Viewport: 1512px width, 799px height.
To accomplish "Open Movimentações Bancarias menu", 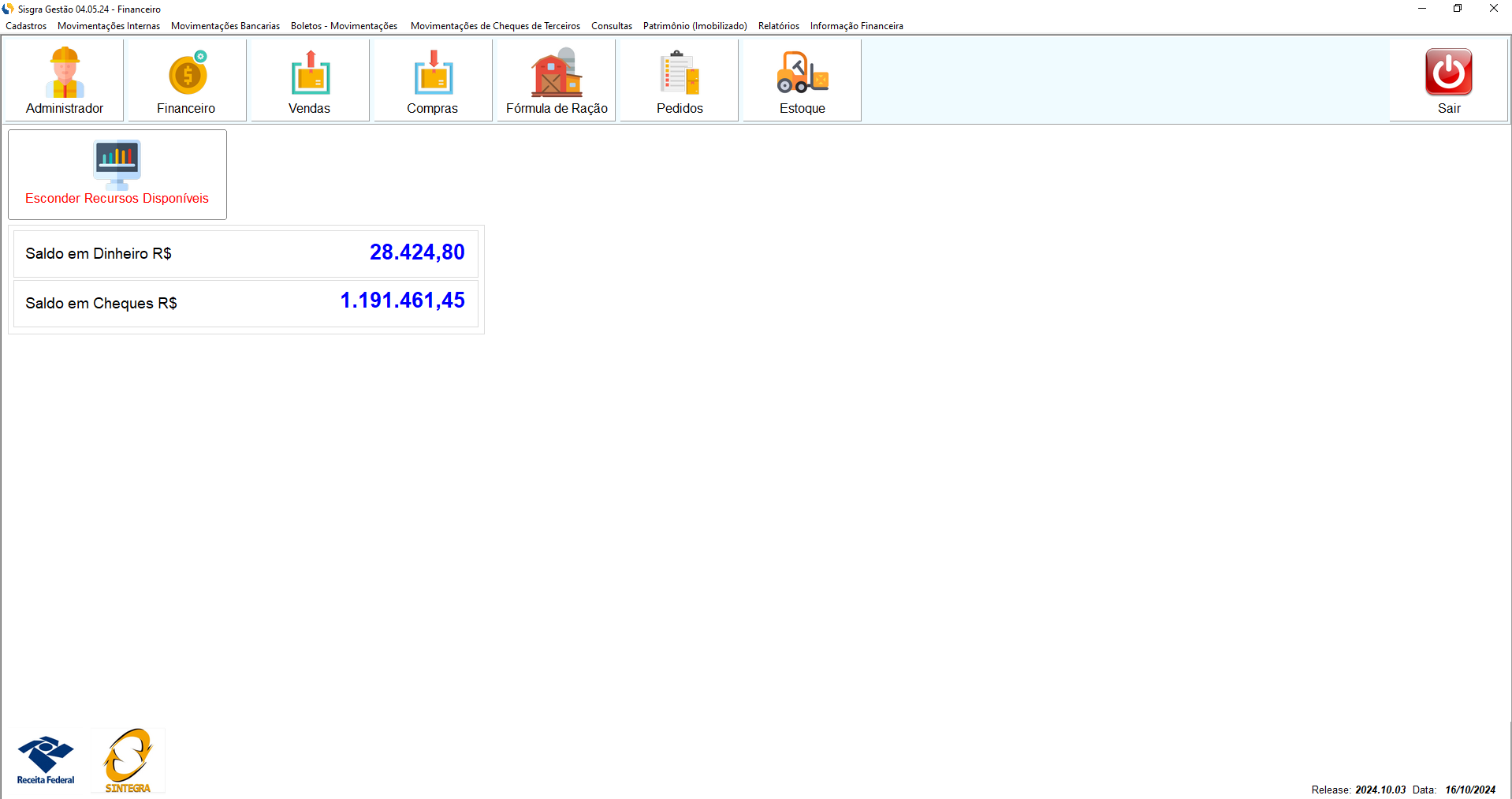I will tap(225, 26).
